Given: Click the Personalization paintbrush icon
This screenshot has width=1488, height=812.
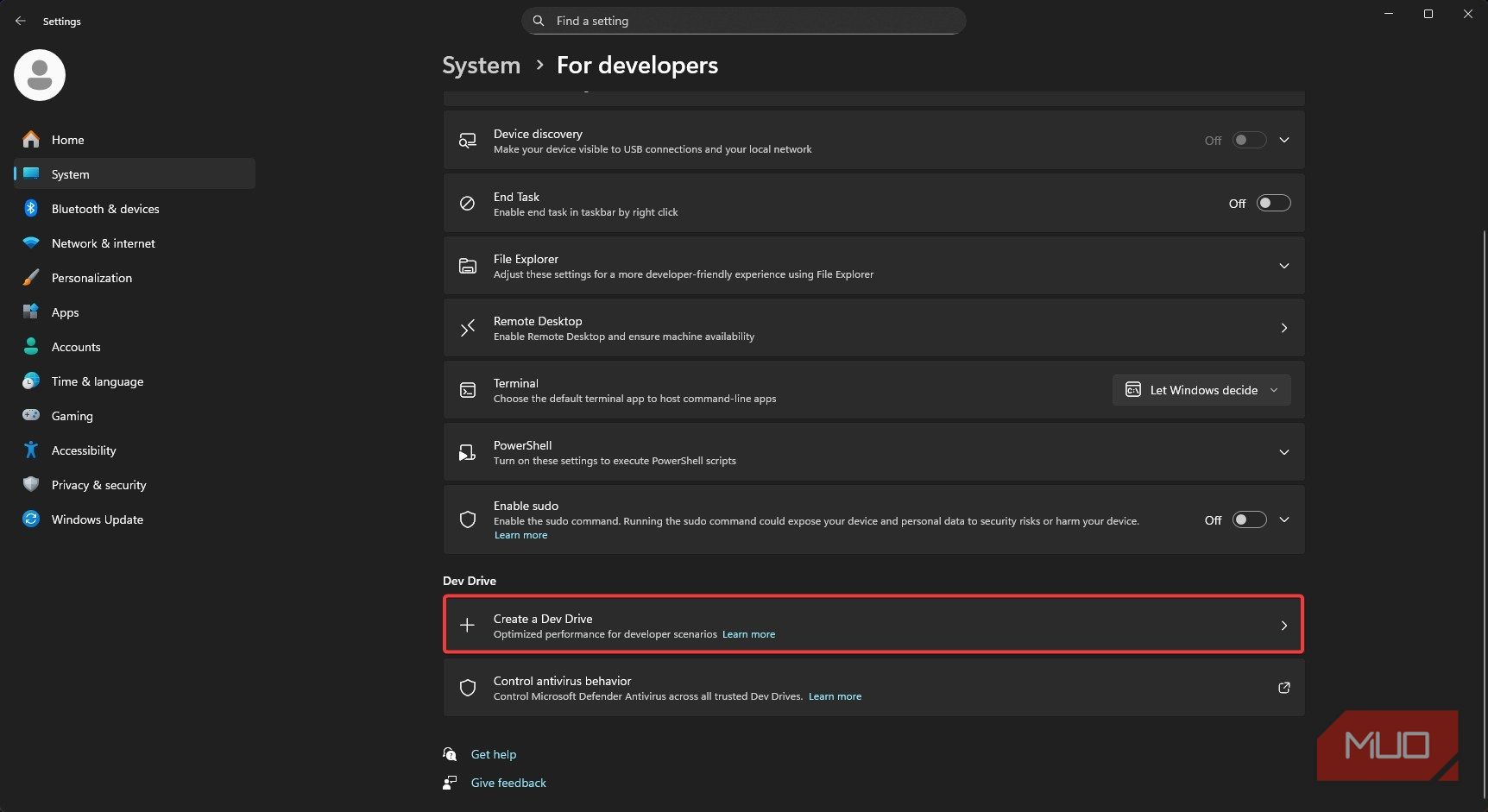Looking at the screenshot, I should click(x=31, y=277).
